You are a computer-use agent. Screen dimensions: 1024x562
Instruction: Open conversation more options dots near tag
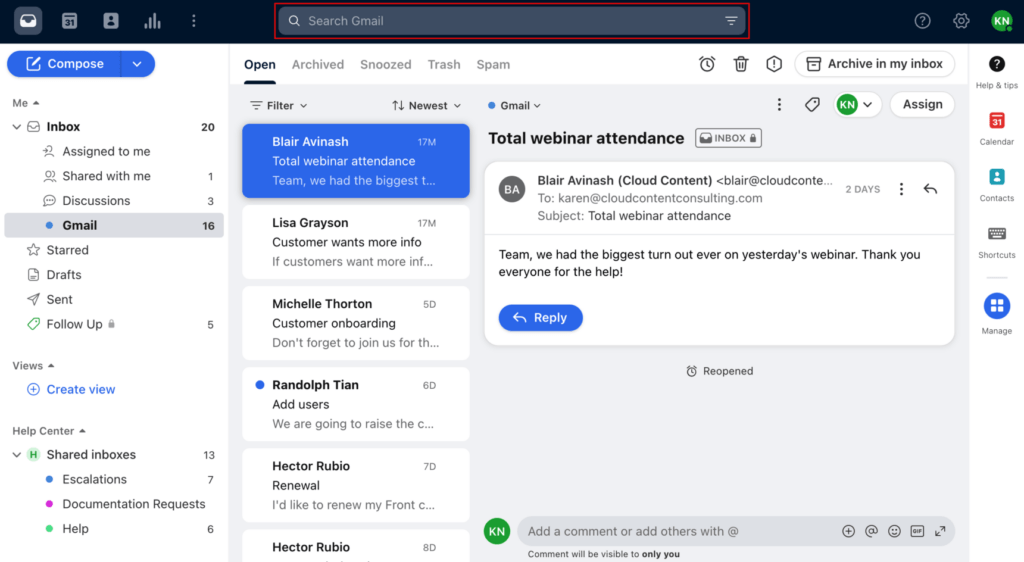[x=779, y=104]
